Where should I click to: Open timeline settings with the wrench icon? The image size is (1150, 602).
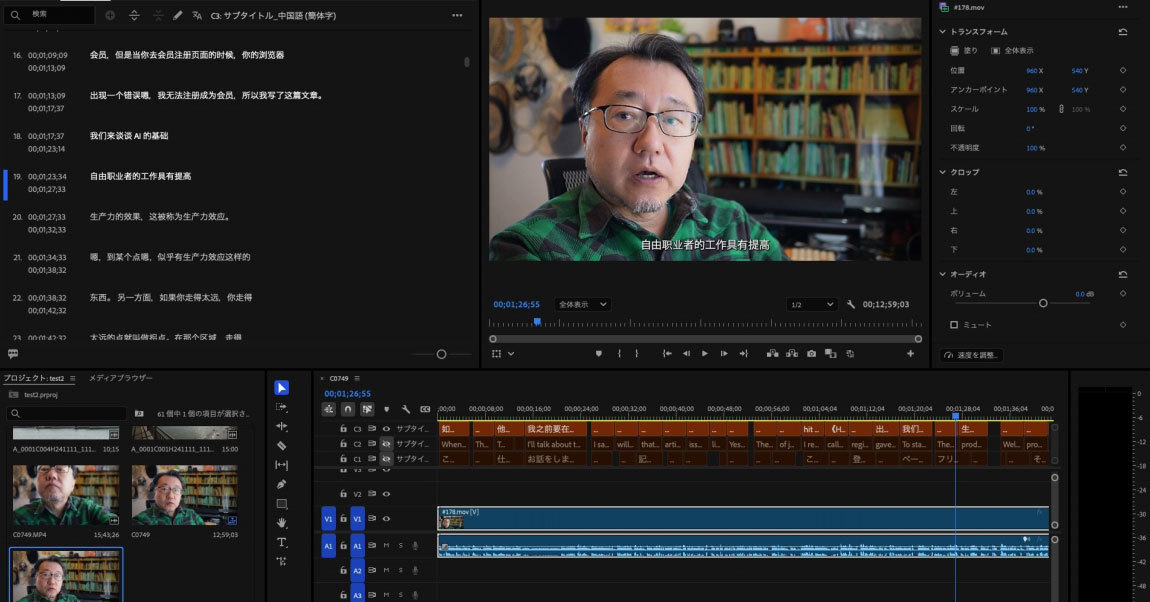pos(405,410)
